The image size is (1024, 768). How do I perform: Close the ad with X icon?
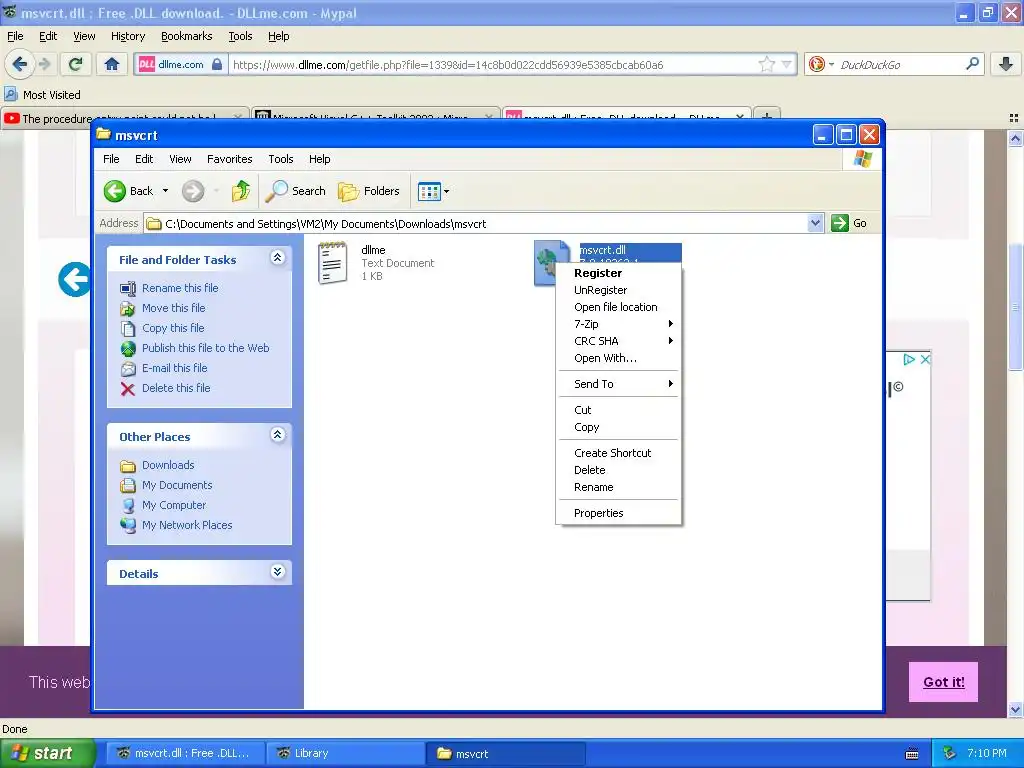[x=925, y=359]
